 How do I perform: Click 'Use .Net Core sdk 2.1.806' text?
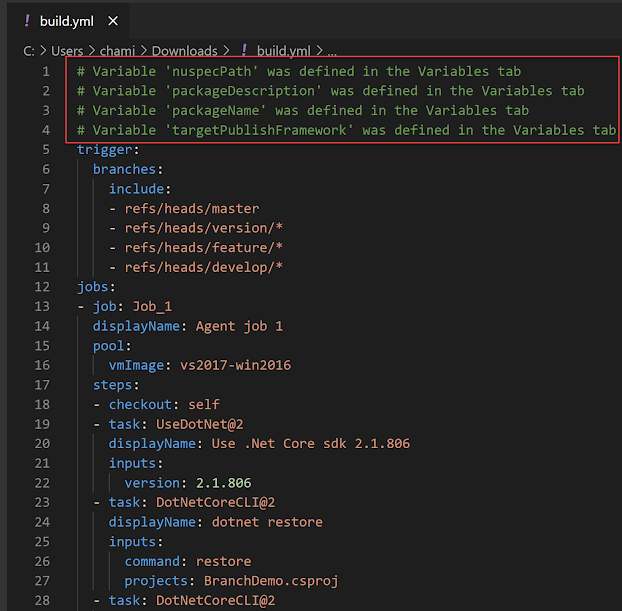point(311,444)
